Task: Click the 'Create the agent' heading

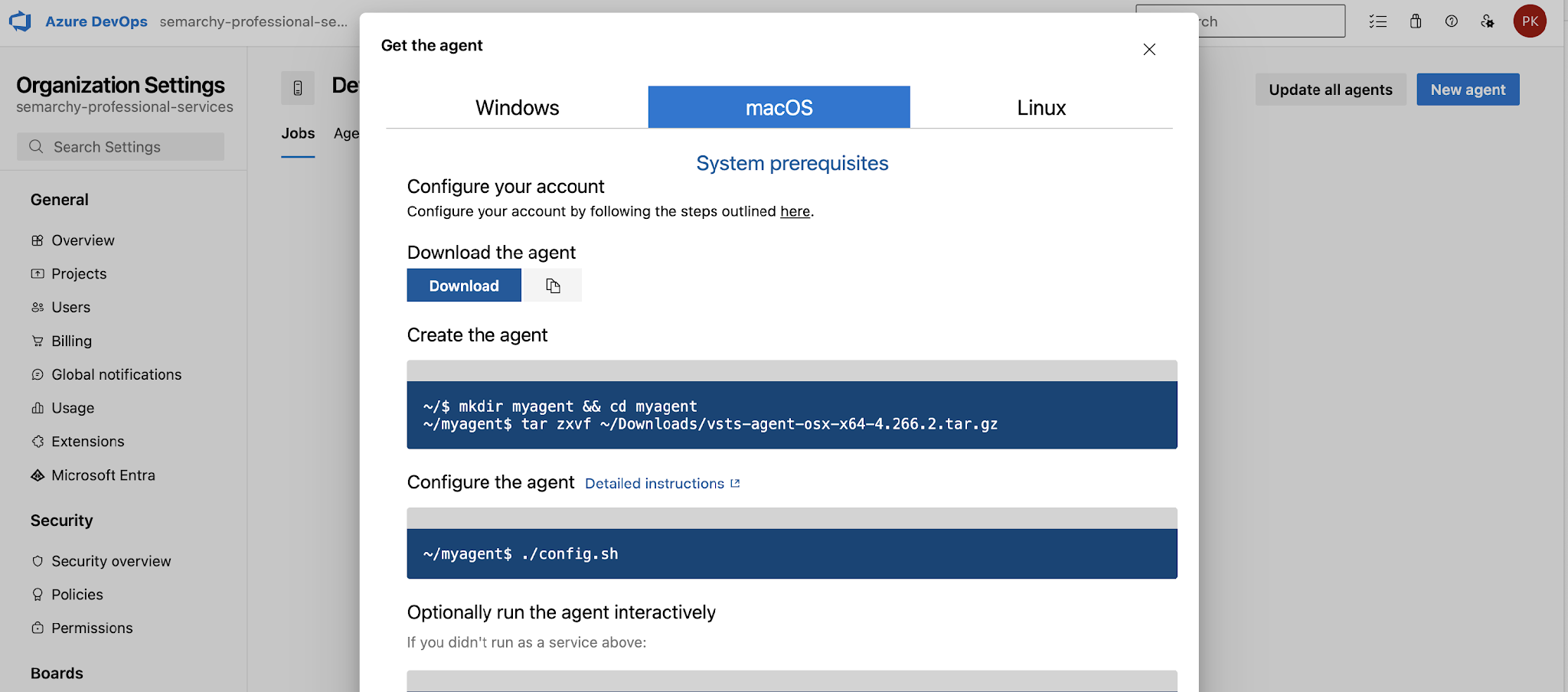Action: point(477,335)
